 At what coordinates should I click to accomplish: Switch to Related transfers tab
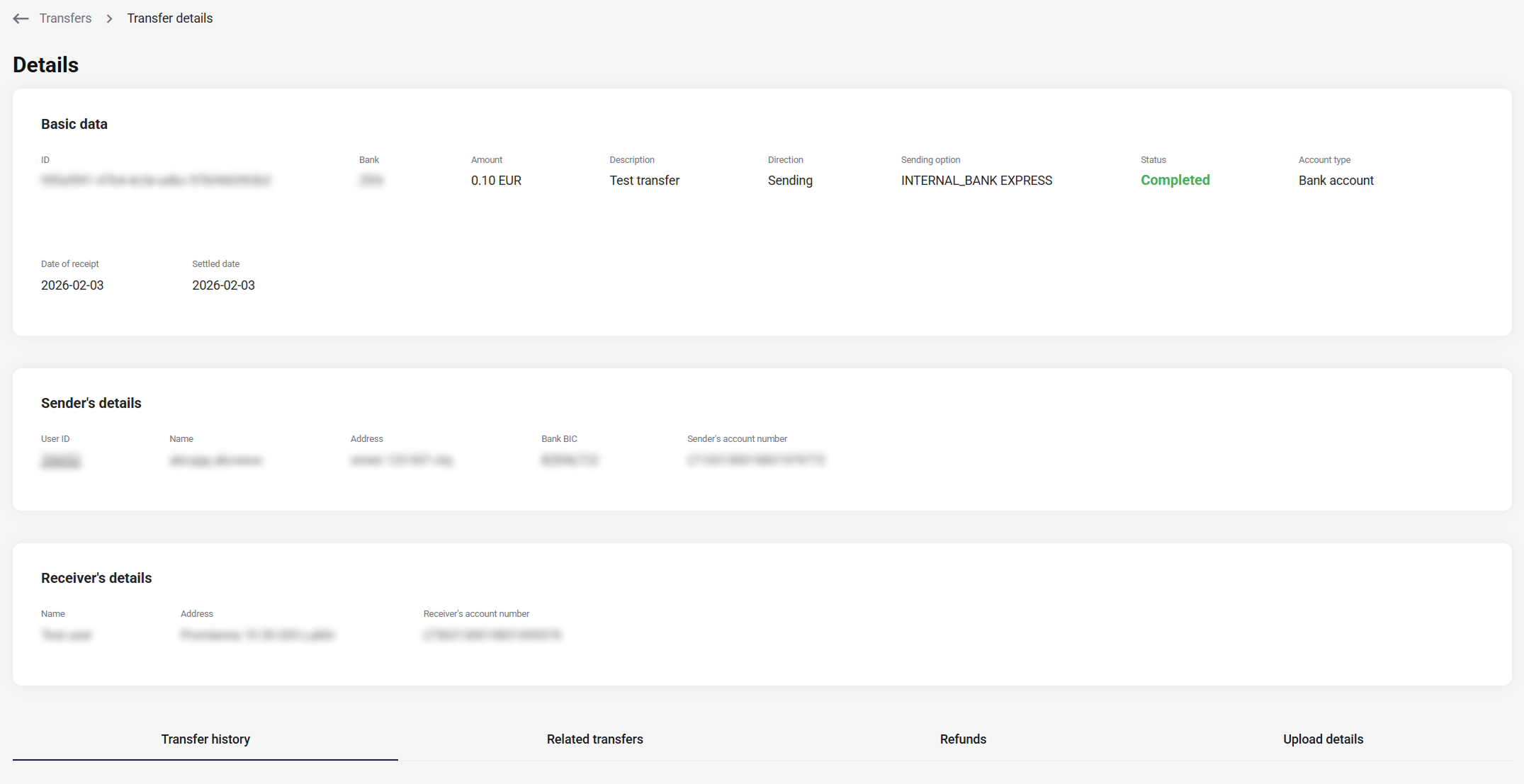click(594, 739)
